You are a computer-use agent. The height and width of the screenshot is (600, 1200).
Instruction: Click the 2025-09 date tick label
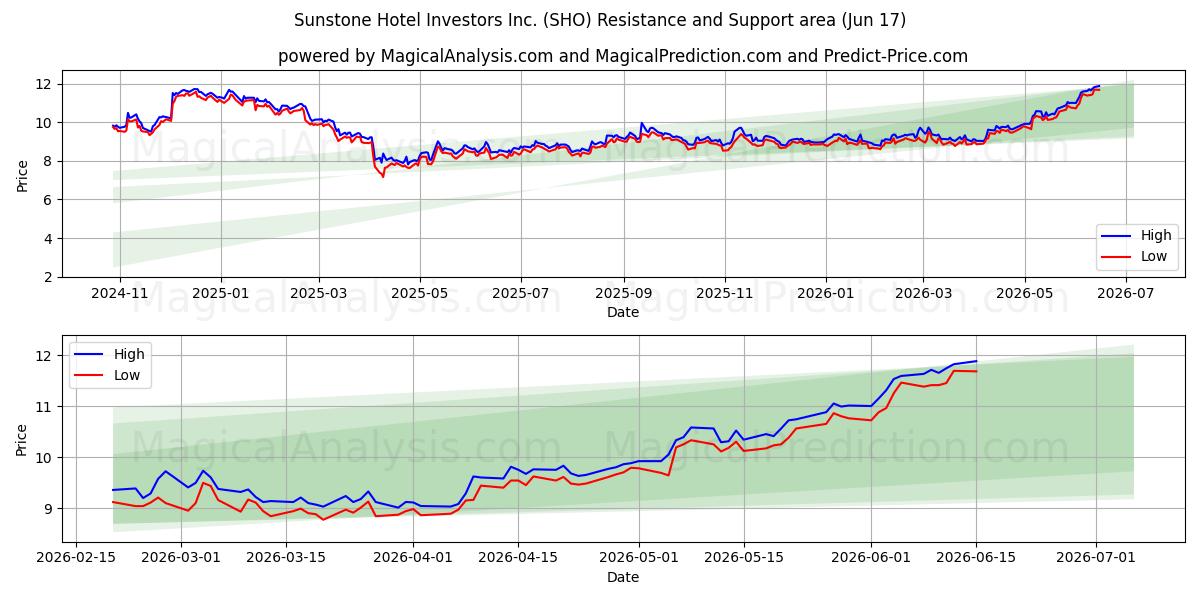pyautogui.click(x=624, y=294)
